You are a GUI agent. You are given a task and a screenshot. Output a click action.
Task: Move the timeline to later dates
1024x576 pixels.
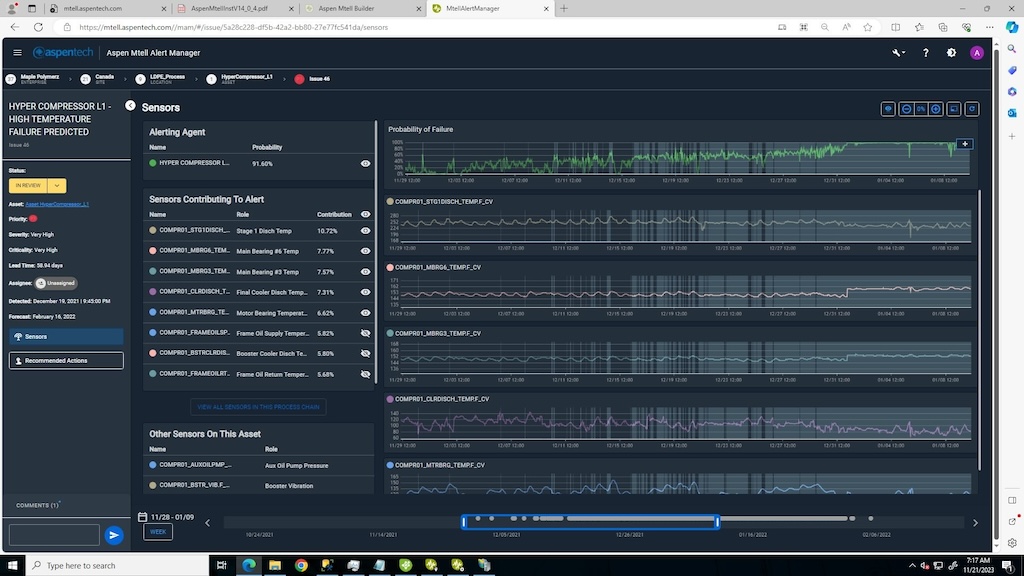click(975, 522)
